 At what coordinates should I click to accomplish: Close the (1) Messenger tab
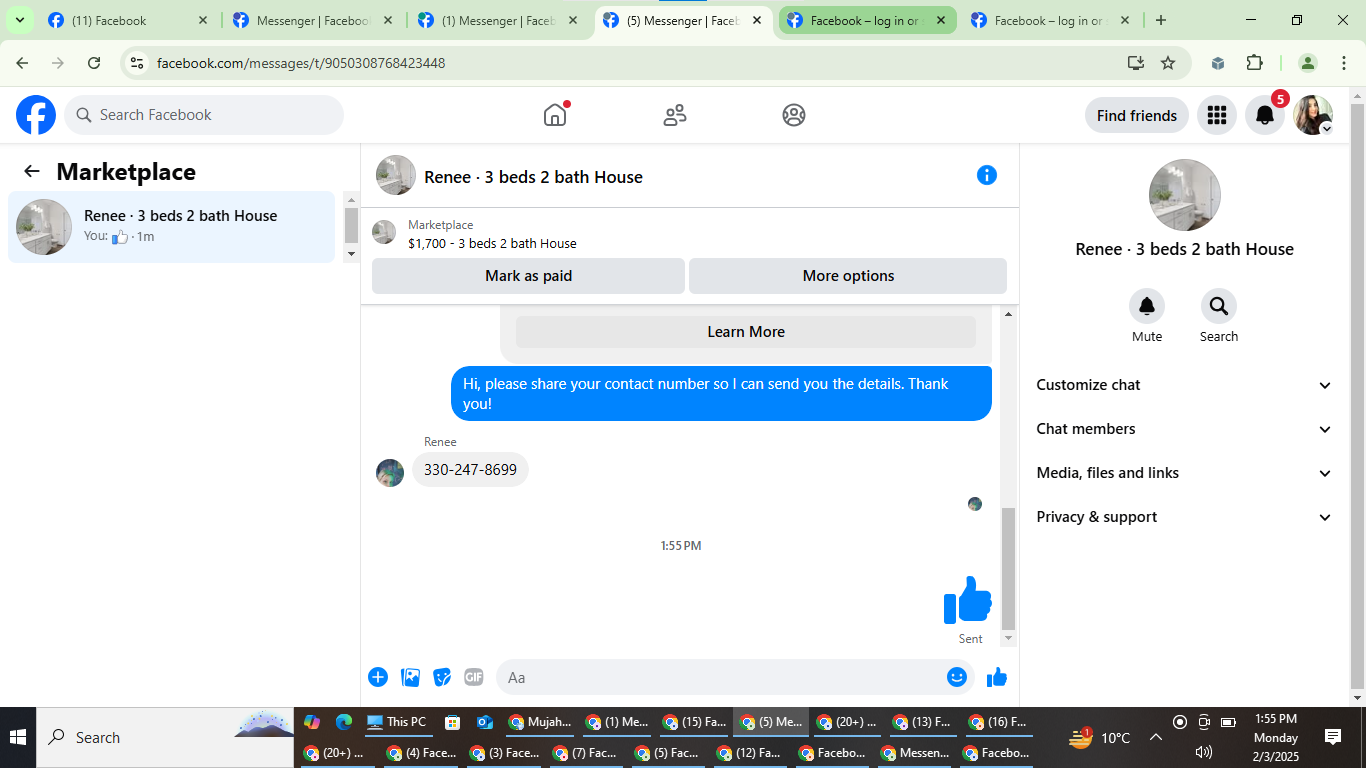pos(572,20)
